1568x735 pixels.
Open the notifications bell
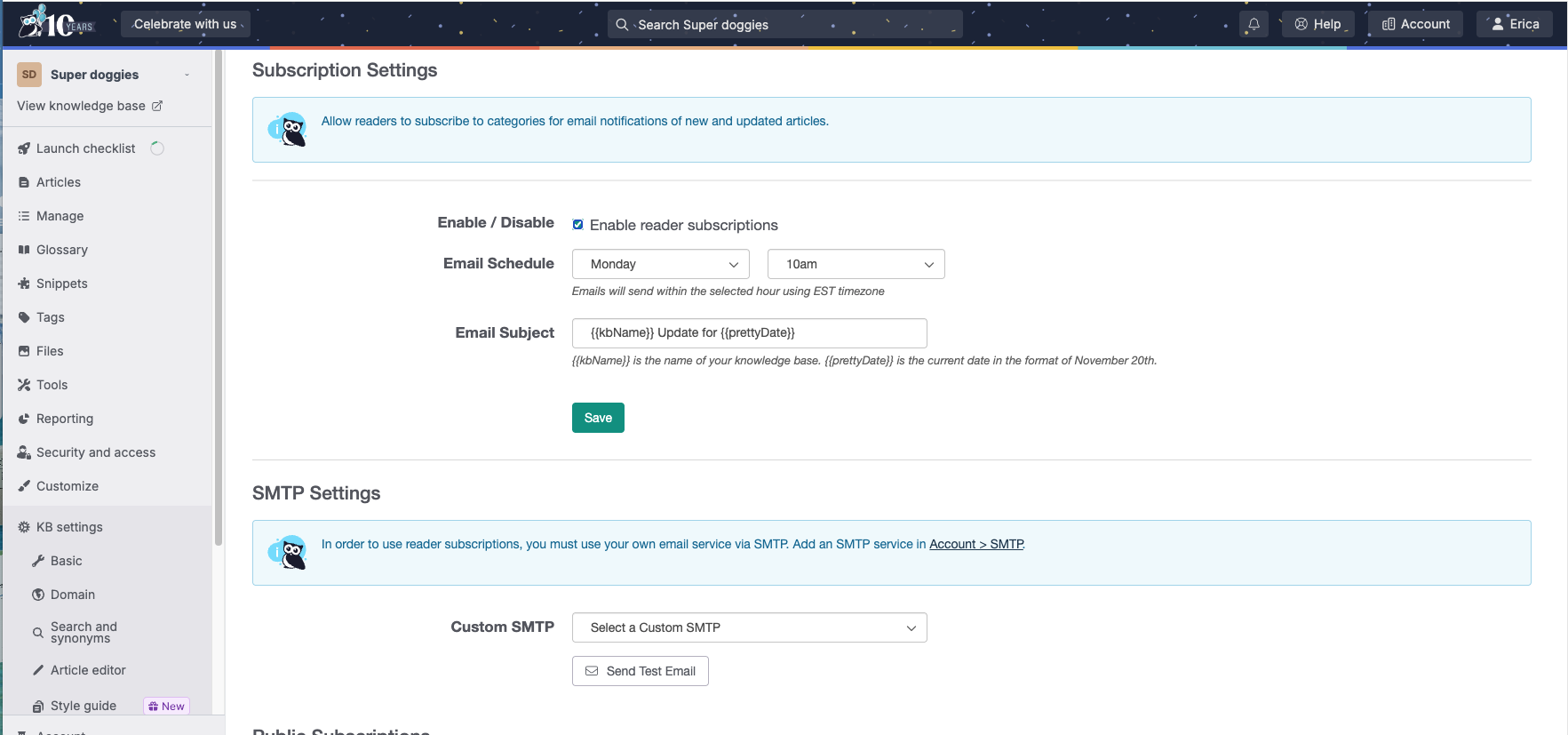(x=1254, y=24)
